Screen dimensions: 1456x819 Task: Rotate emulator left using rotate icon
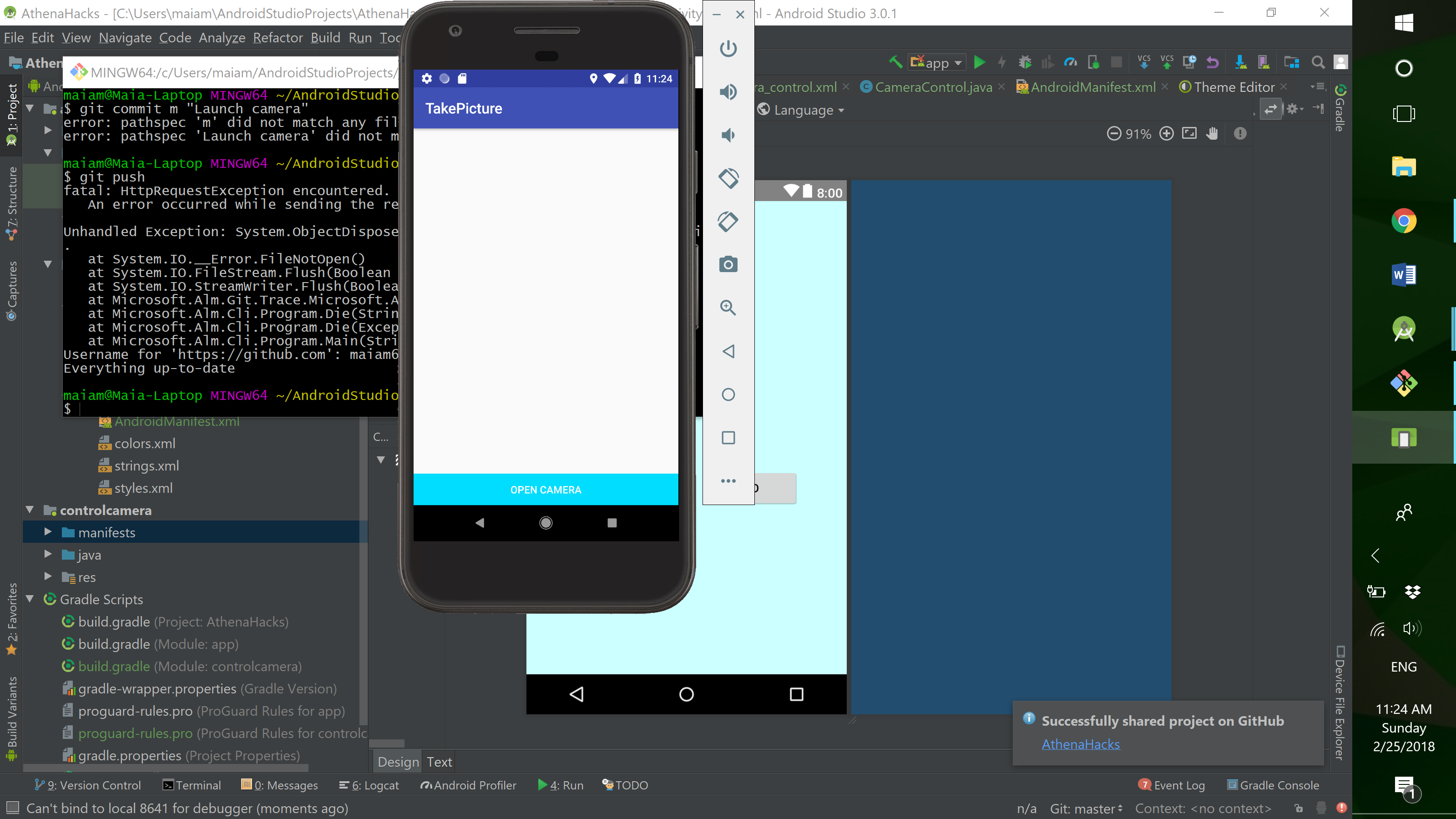[x=728, y=178]
